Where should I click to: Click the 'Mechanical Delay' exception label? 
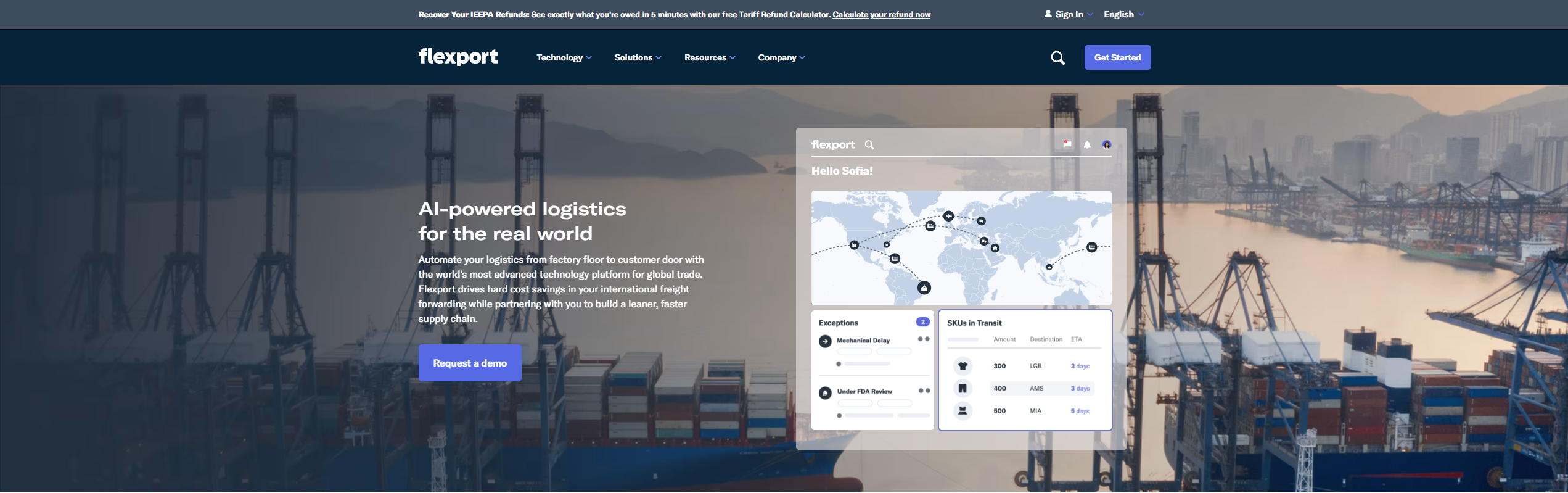(x=863, y=340)
